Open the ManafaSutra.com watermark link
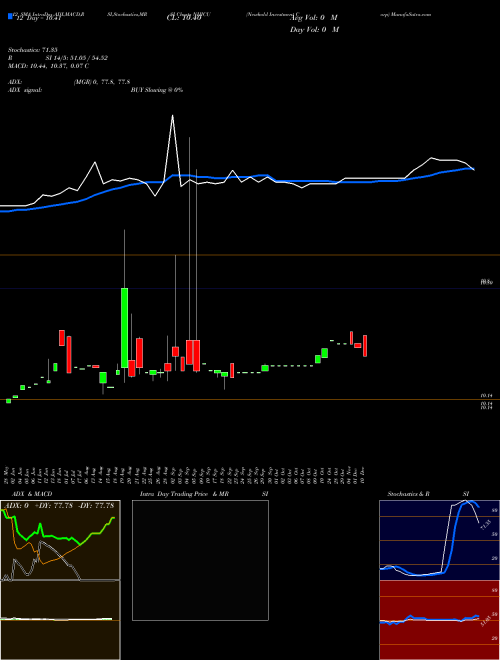The width and height of the screenshot is (500, 660). coord(411,14)
